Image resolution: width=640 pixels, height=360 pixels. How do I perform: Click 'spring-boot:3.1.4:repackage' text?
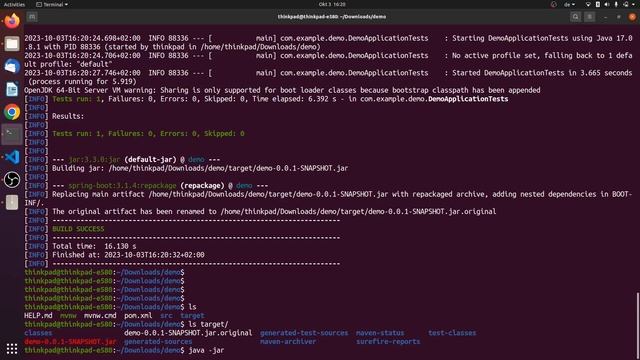122,186
